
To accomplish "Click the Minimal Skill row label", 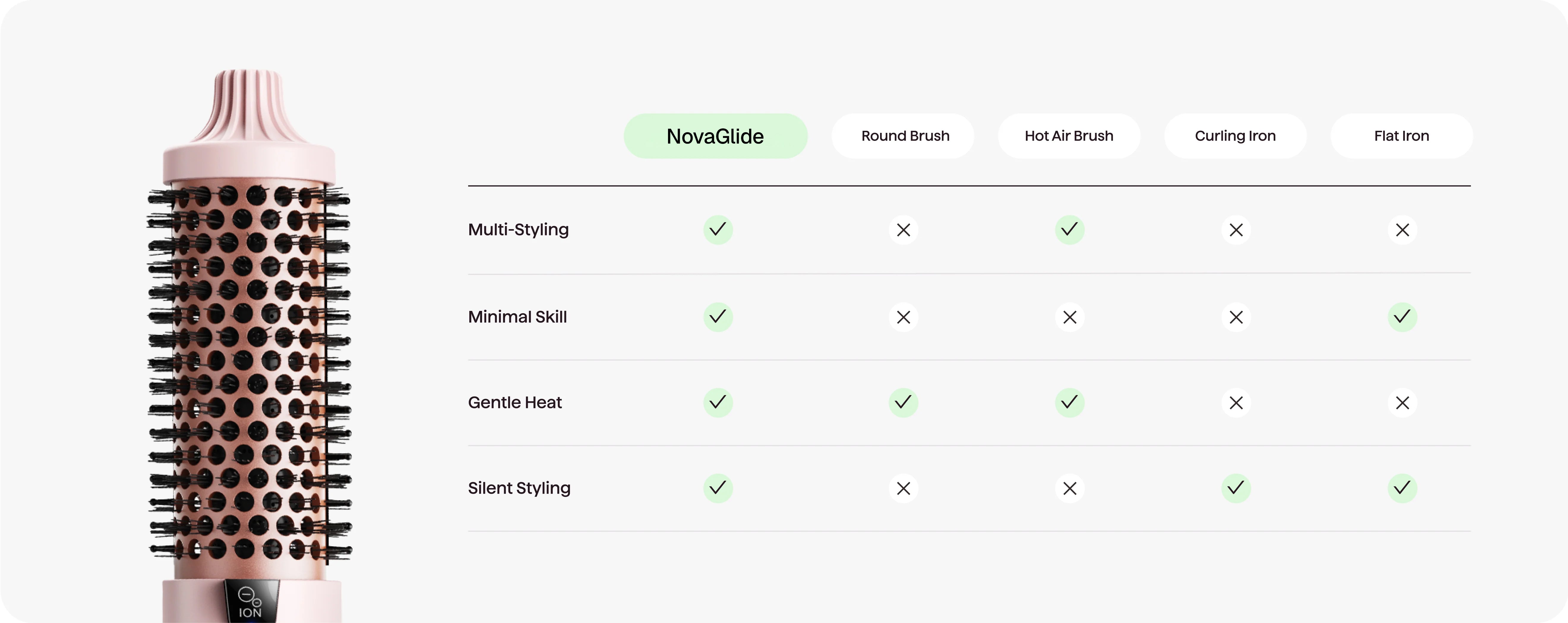I will tap(517, 317).
